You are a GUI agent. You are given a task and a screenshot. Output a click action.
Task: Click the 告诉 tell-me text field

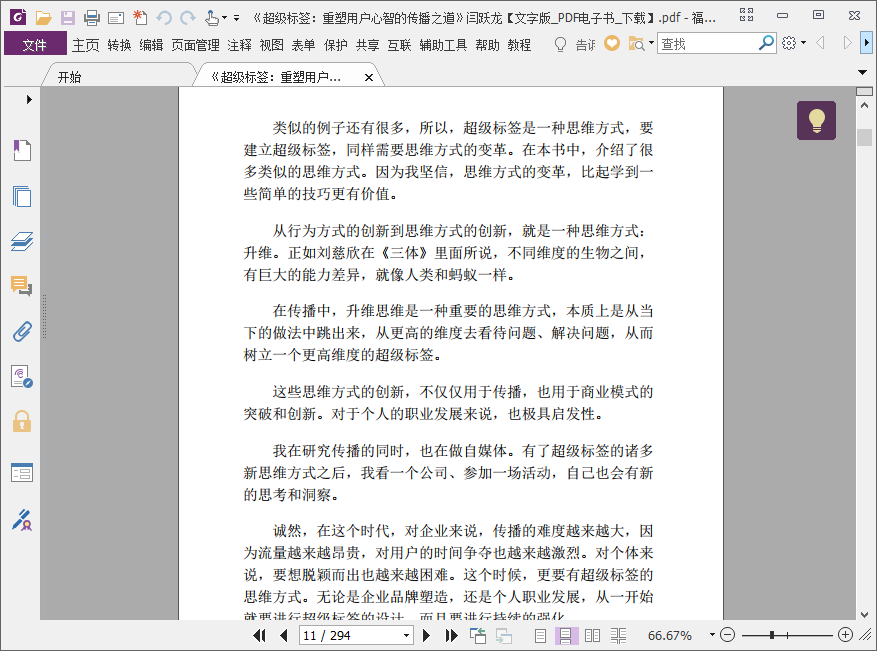(x=586, y=45)
